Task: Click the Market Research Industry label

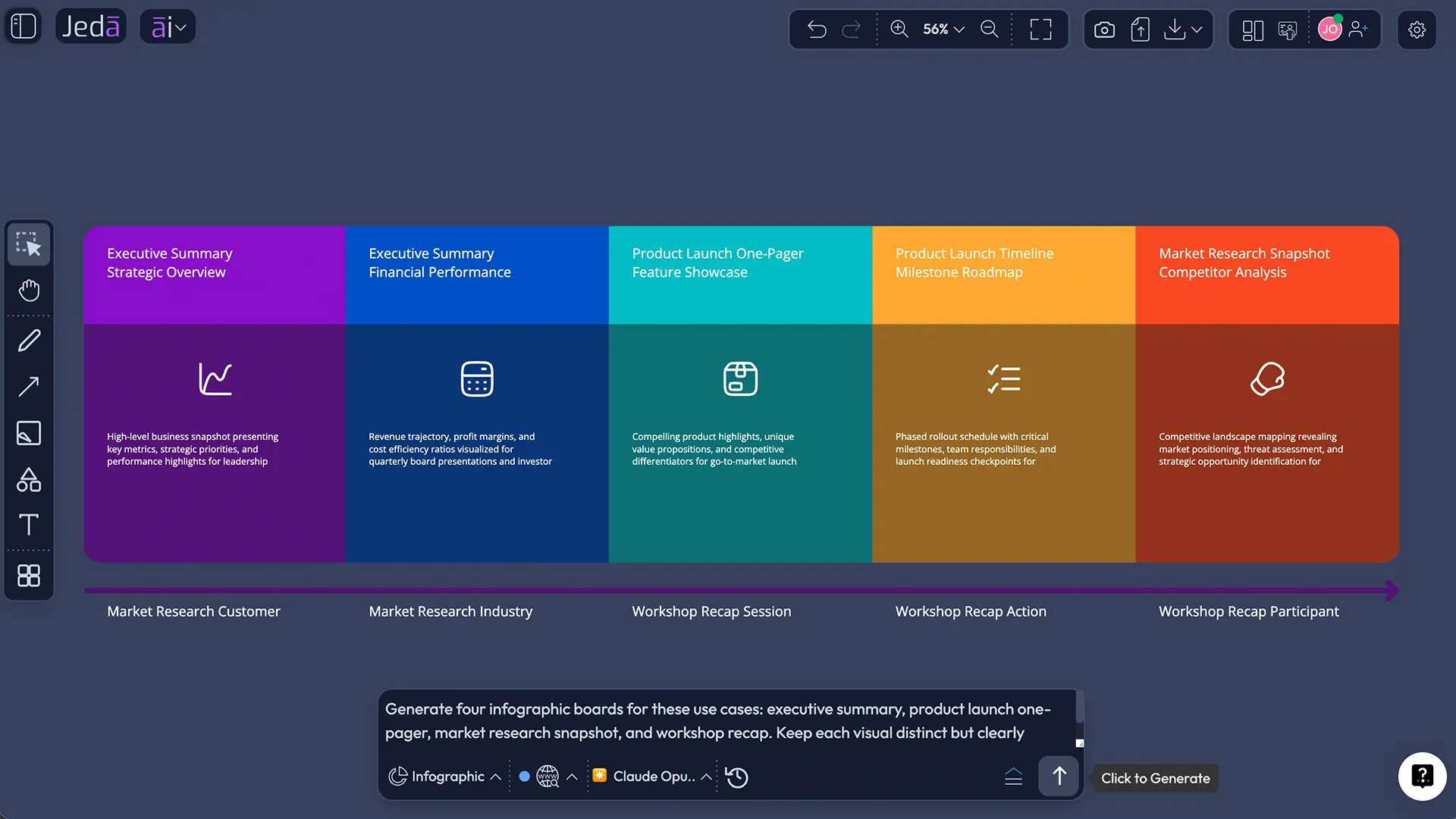Action: click(450, 611)
